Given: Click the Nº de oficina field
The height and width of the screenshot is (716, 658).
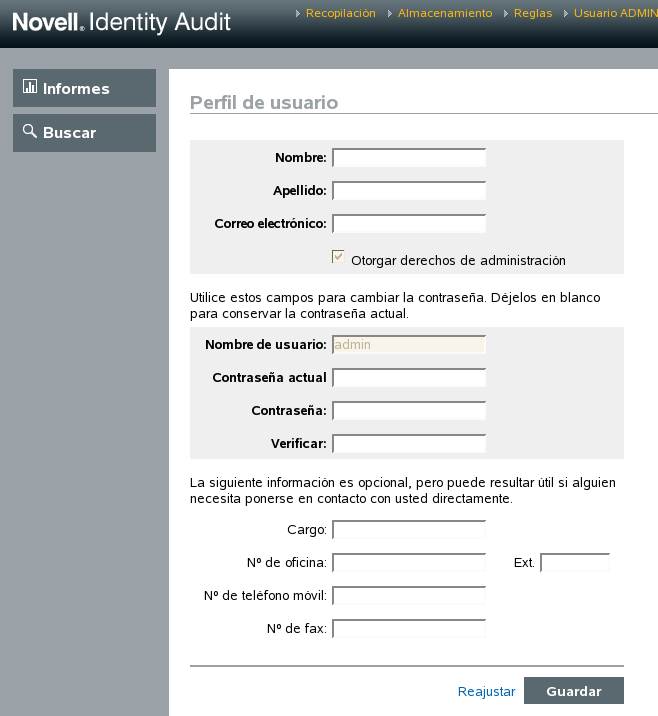Looking at the screenshot, I should (x=409, y=563).
